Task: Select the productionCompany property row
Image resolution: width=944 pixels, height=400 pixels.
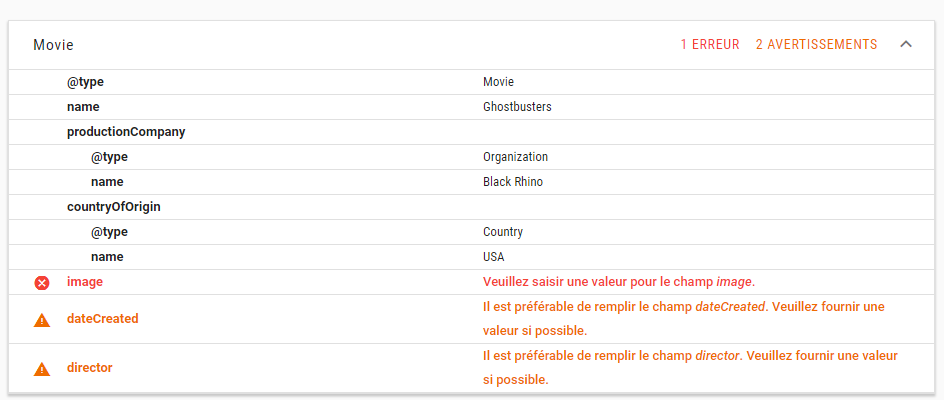Action: pos(126,132)
